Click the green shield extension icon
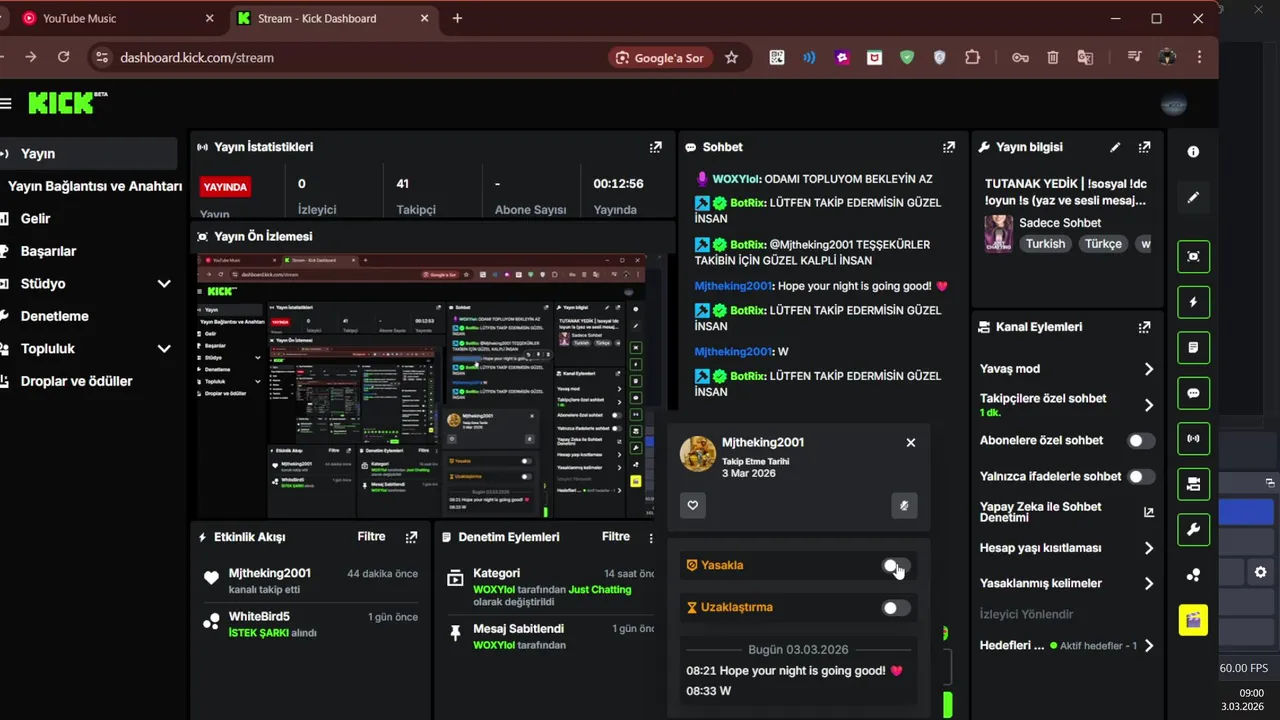 [907, 58]
